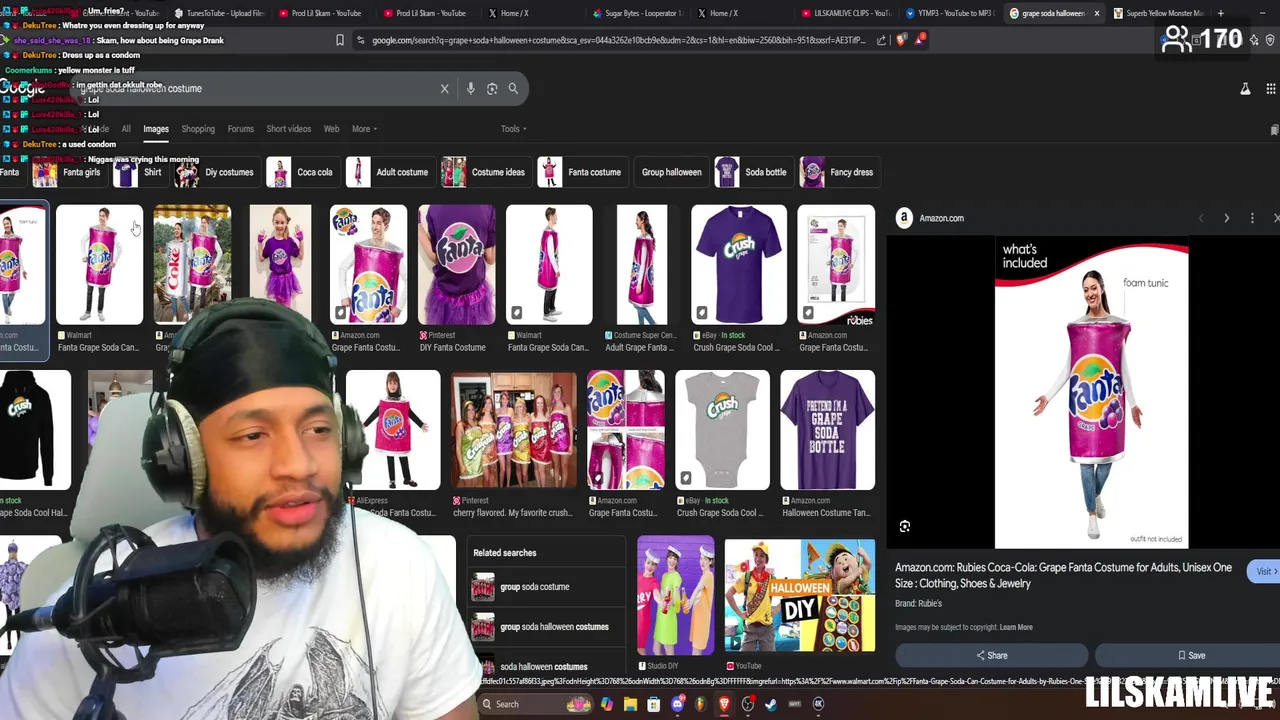This screenshot has height=720, width=1280.
Task: Open Crush Grape purple t-shirt eBay thumbnail
Action: (739, 265)
